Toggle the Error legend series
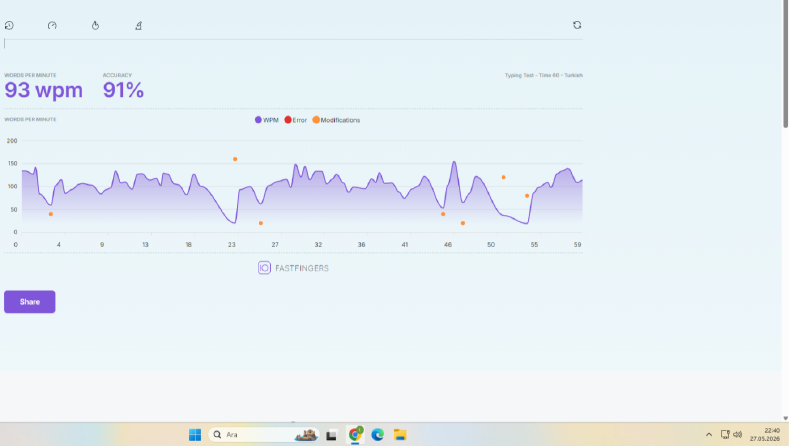Viewport: 793px width, 446px height. (x=296, y=120)
